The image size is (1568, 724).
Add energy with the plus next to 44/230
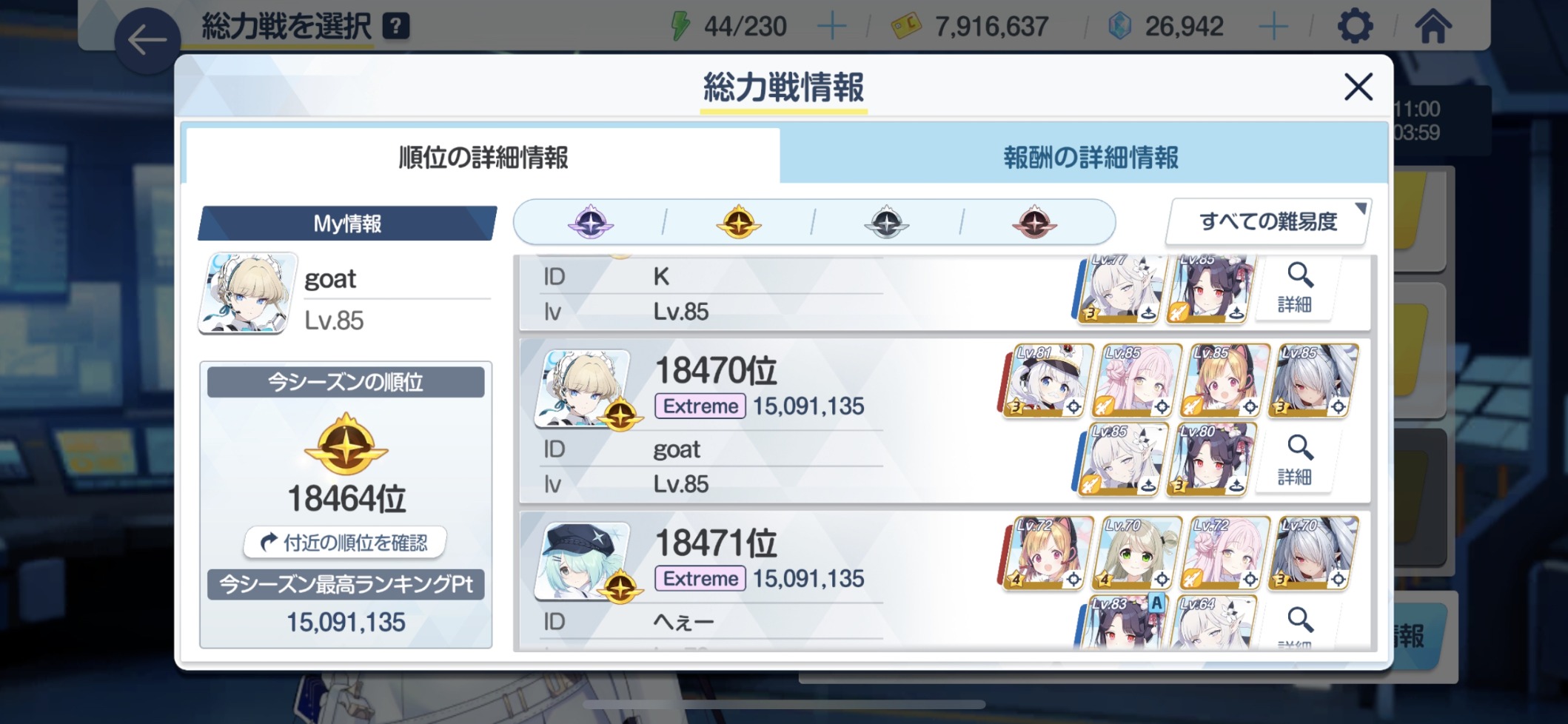pos(831,27)
